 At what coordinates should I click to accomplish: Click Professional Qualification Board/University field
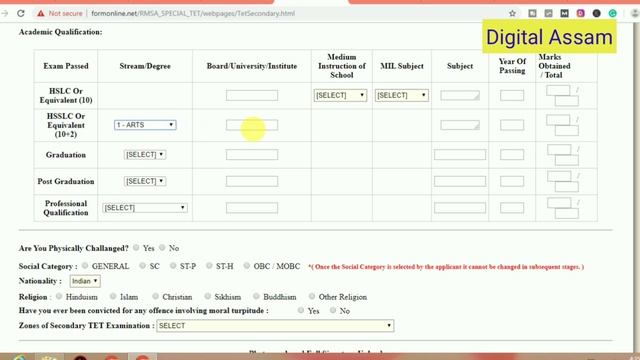click(252, 208)
